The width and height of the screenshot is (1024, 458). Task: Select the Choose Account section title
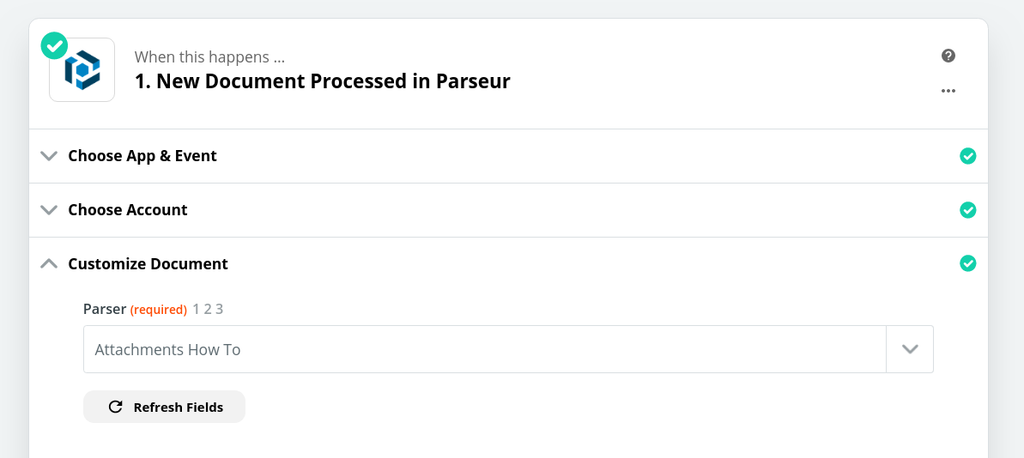[128, 210]
